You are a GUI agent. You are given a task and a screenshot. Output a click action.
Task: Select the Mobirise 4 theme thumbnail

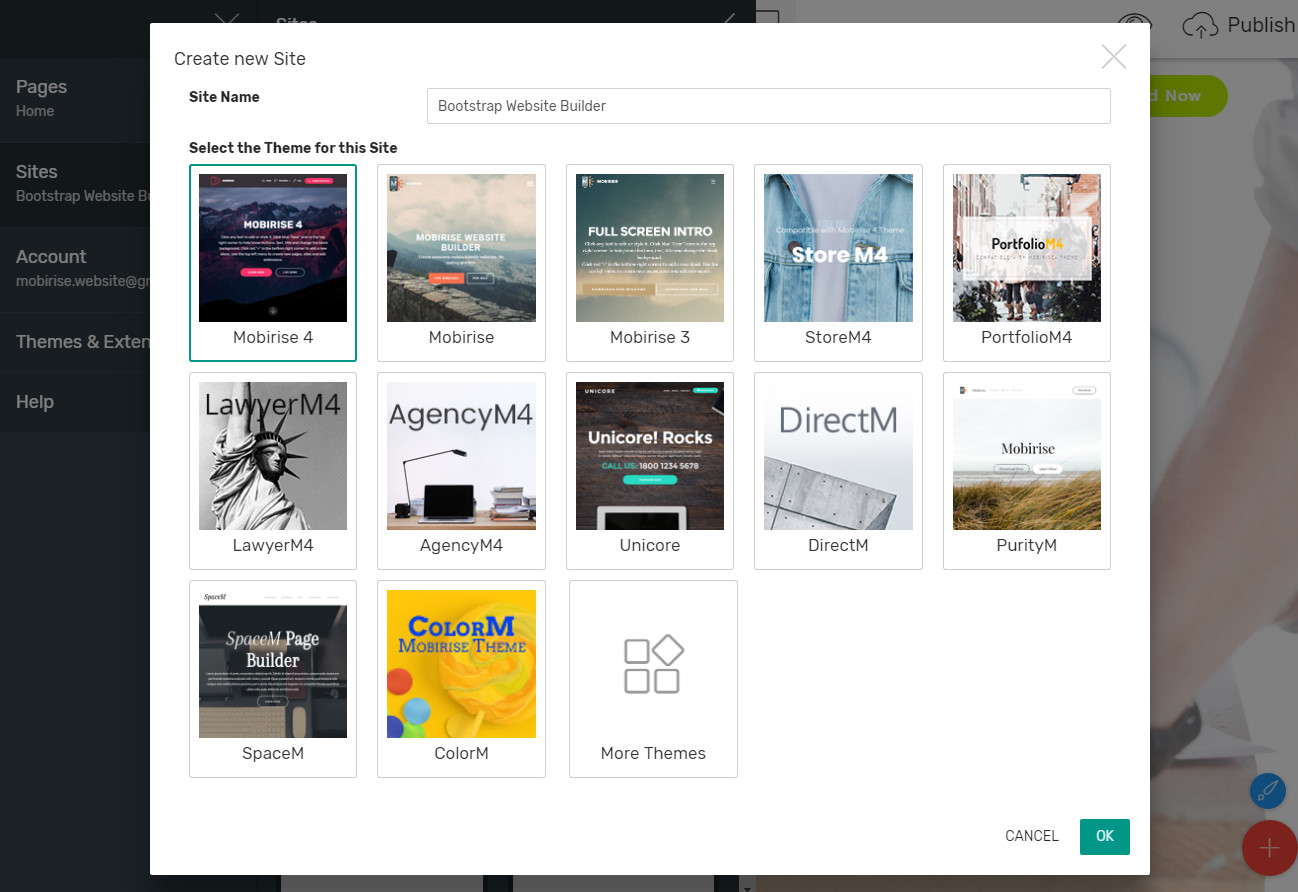point(273,248)
